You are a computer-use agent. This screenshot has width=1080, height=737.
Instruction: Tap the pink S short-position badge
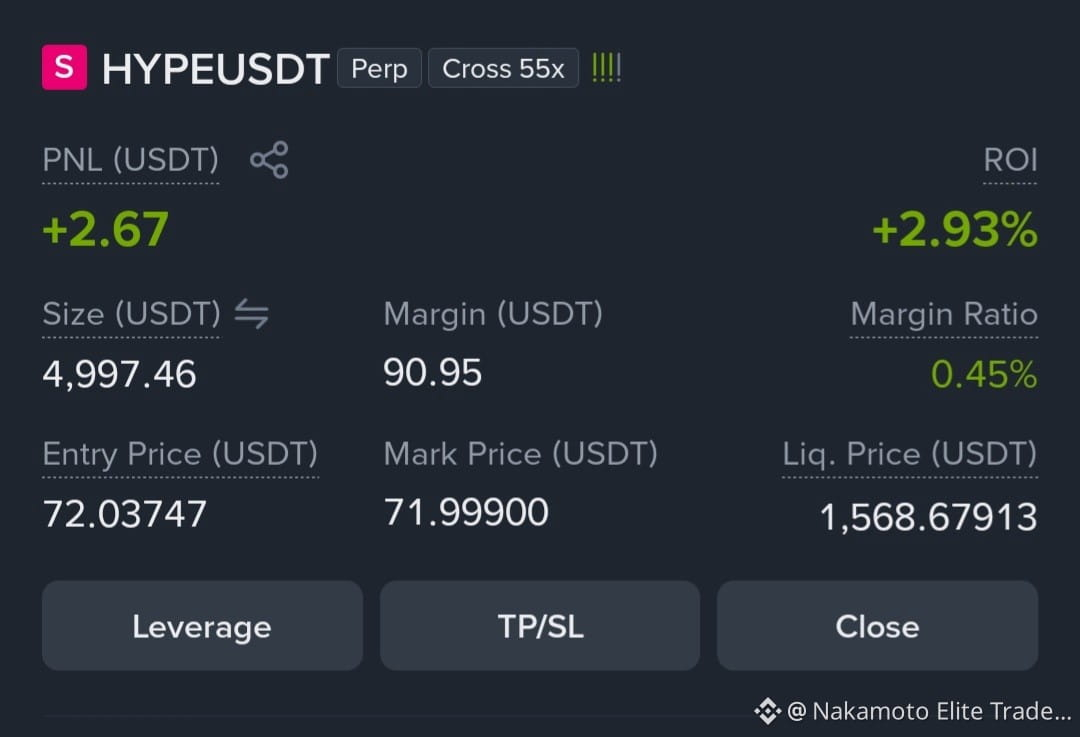tap(65, 67)
